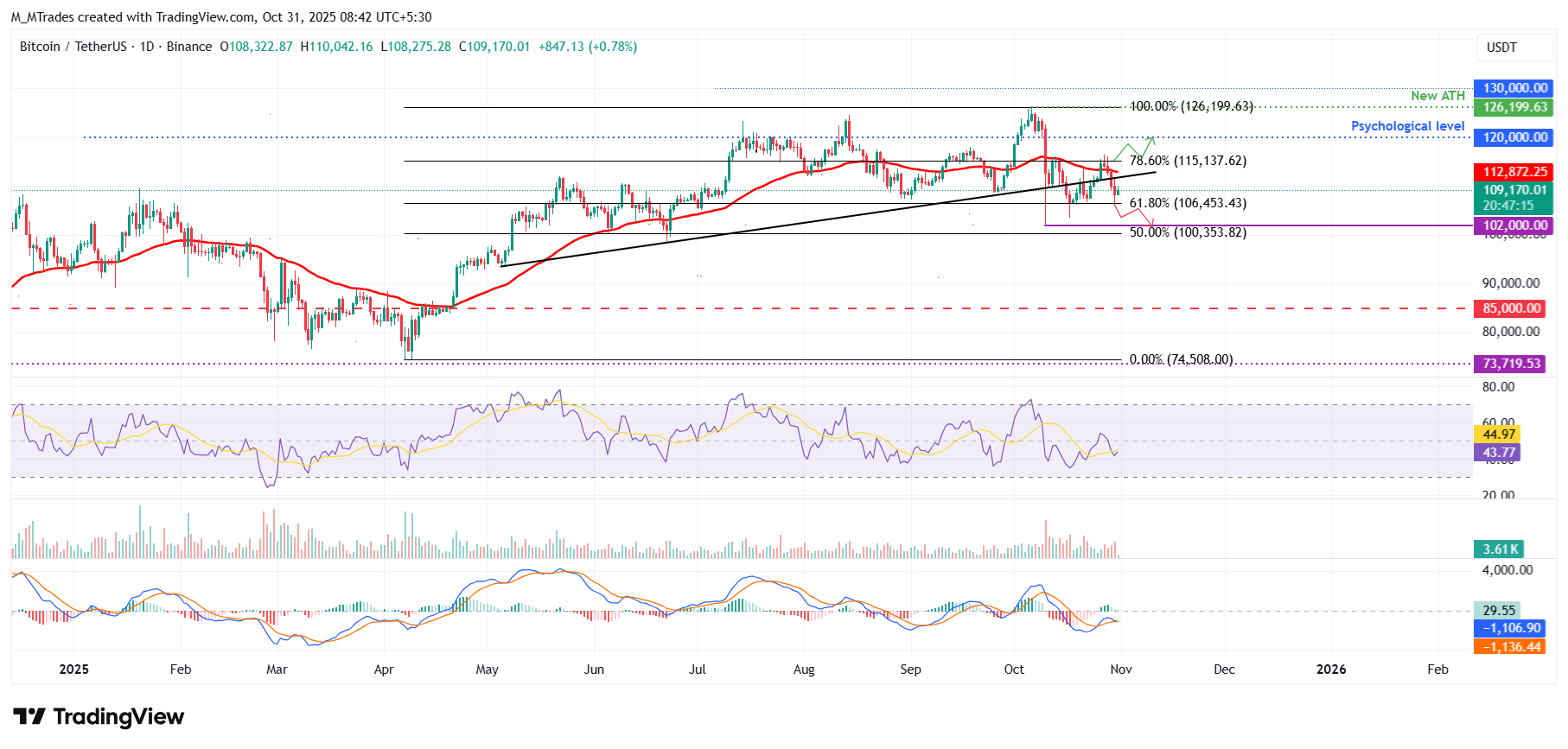
Task: Click the 61.80% Fibonacci level label
Action: (x=1188, y=203)
